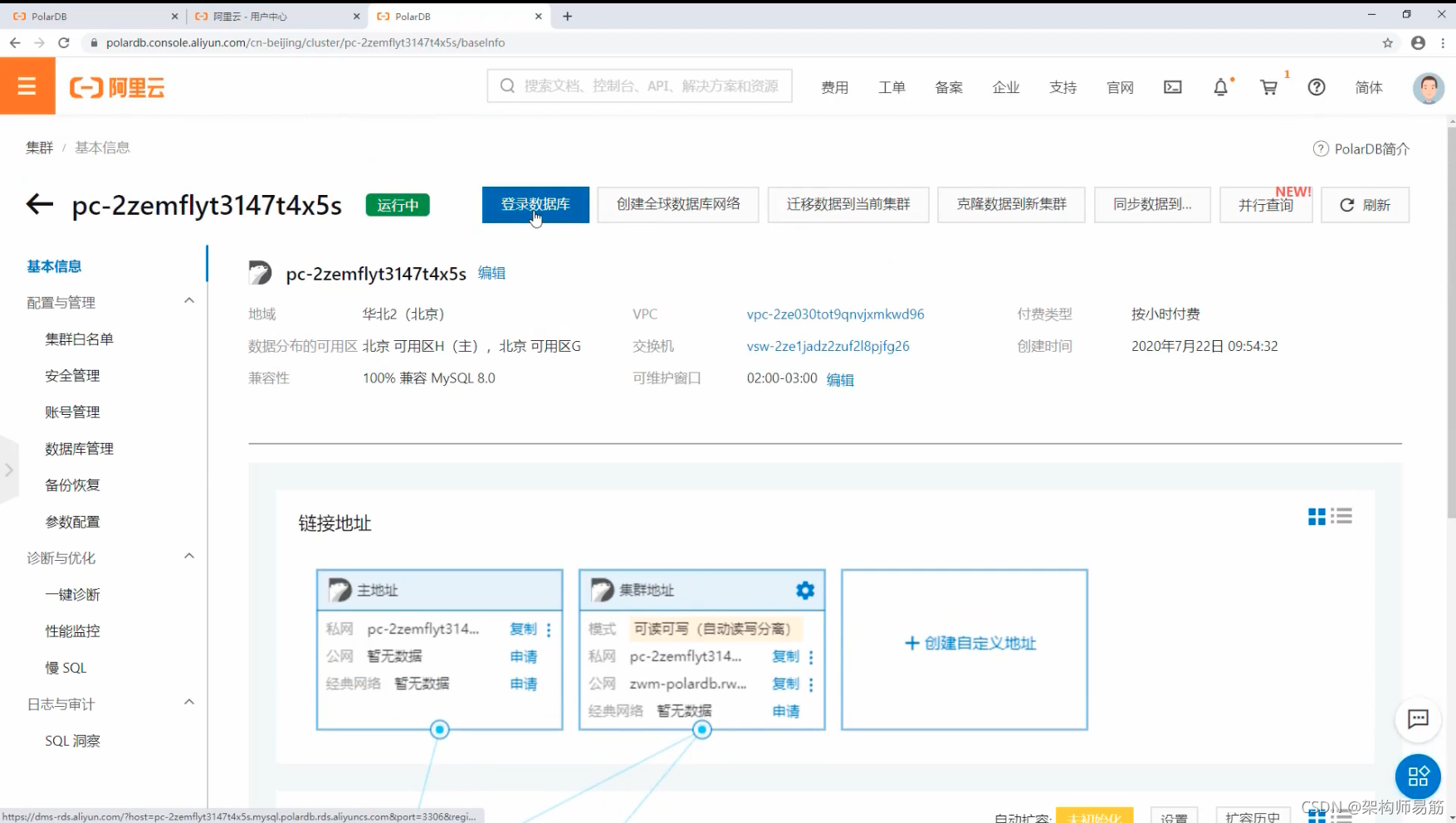Switch to the 阿里云 - 用户中心 browser tab
1456x823 pixels.
276,16
